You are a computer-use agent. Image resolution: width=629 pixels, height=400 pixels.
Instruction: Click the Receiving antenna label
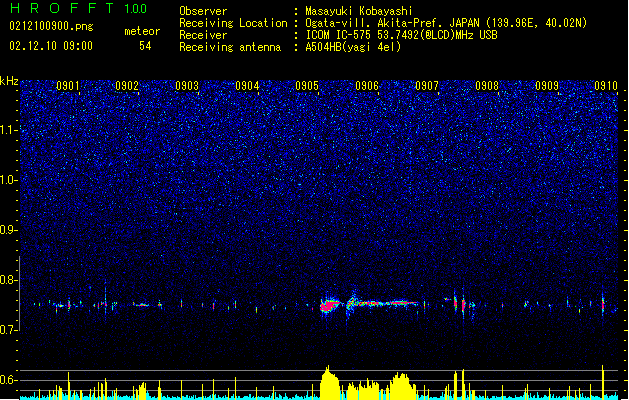tap(230, 47)
